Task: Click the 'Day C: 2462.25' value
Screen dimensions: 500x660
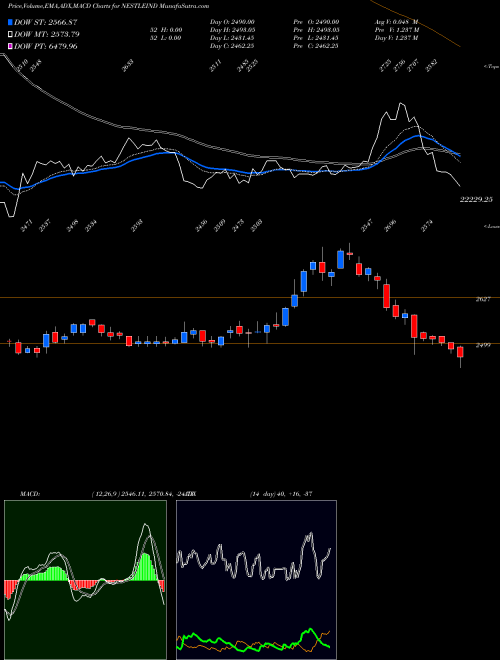Action: (x=232, y=46)
